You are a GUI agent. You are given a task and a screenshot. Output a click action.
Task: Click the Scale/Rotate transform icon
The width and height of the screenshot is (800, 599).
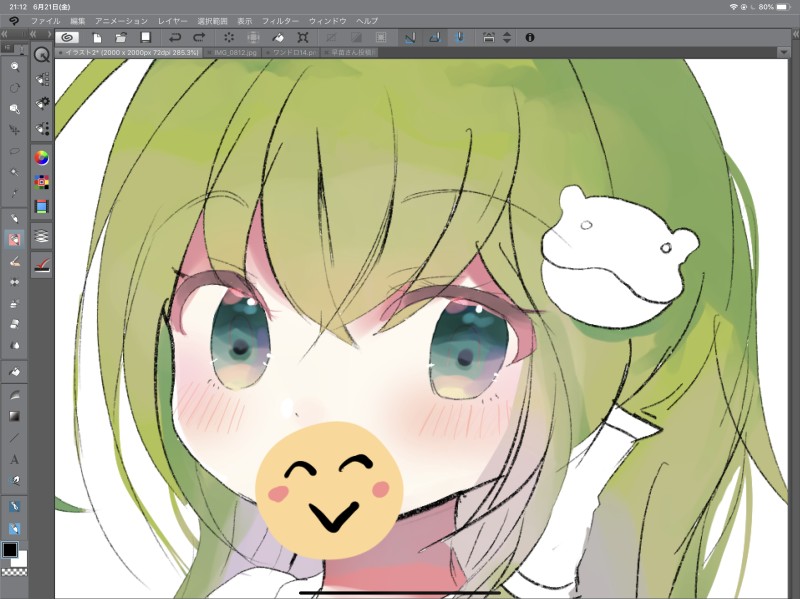pos(303,37)
